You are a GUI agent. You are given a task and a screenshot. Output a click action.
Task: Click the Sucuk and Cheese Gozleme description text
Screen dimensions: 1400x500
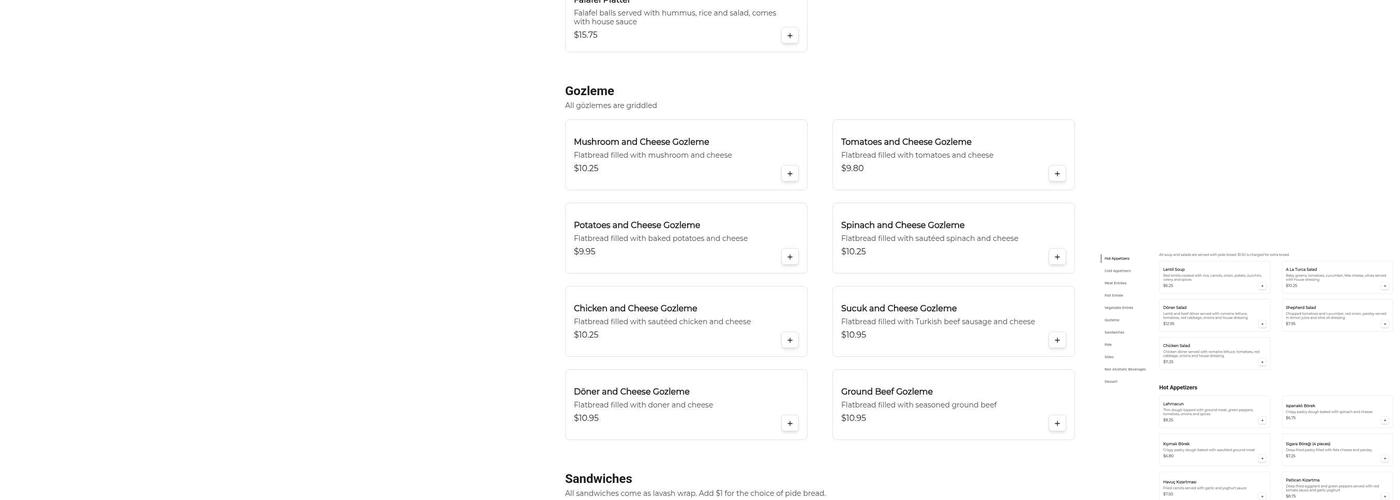pos(937,322)
